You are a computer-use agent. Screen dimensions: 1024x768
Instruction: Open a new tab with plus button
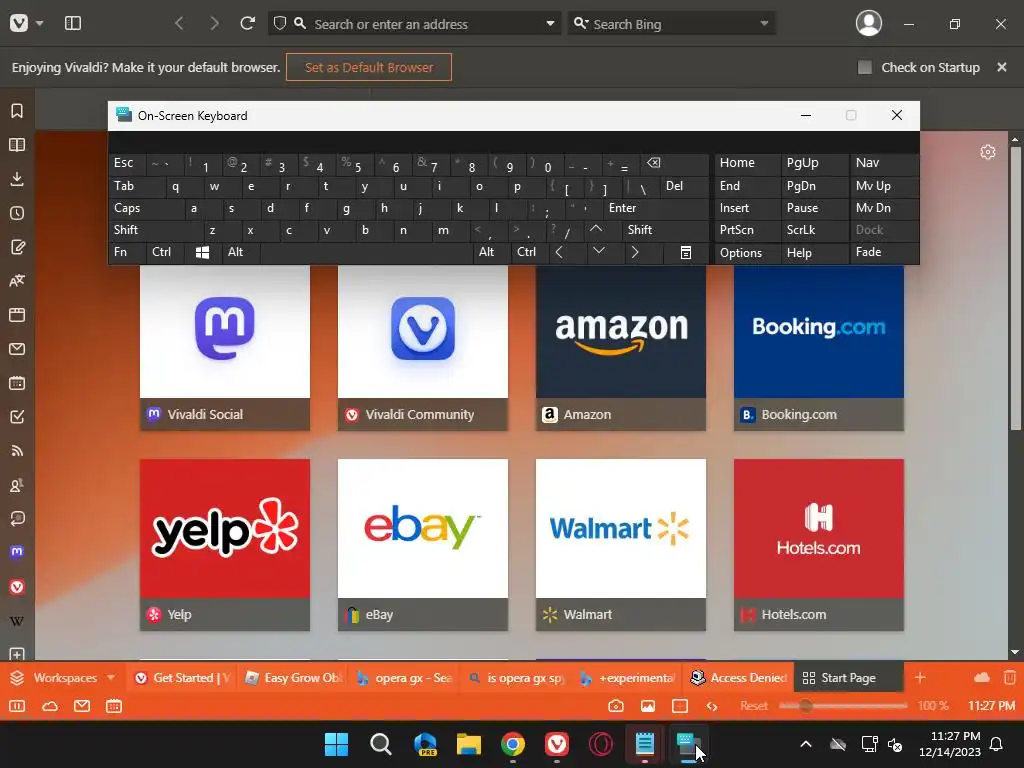pos(920,678)
